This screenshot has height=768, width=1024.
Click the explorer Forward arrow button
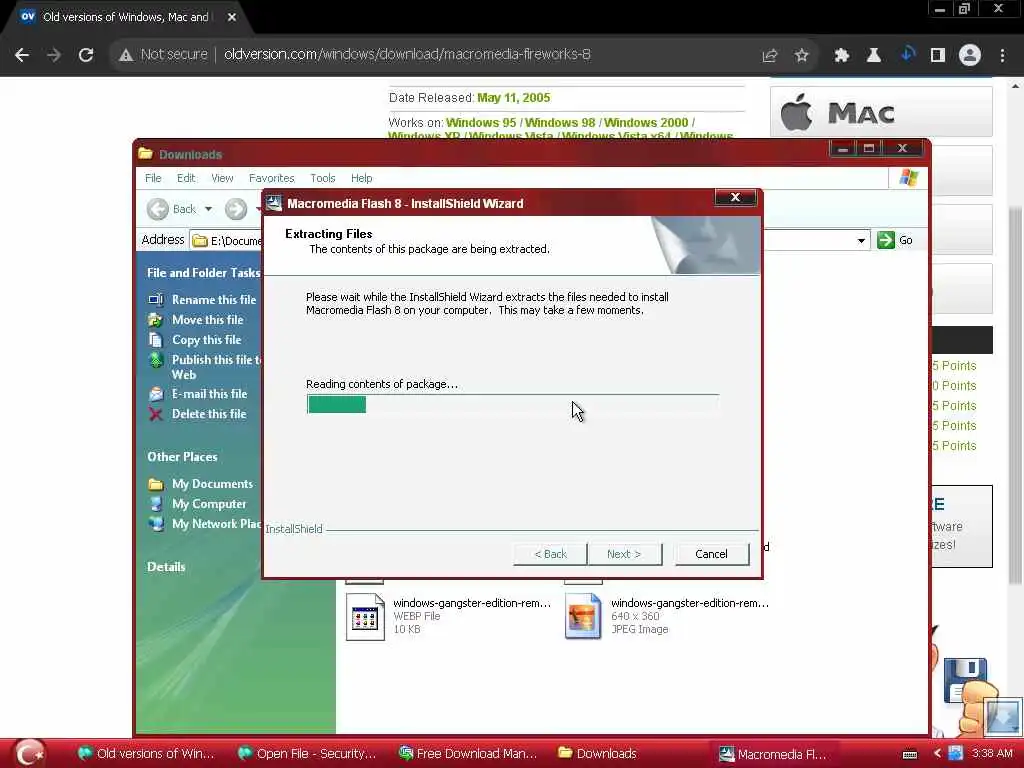point(236,209)
